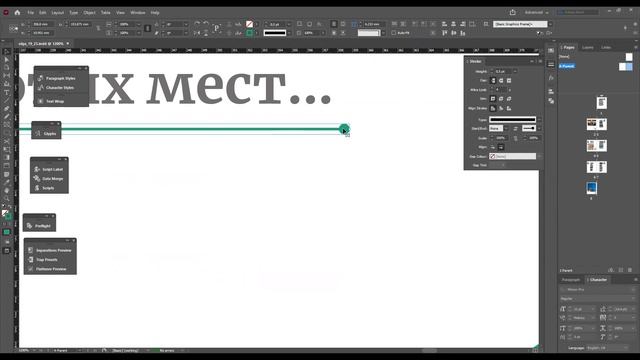Switch to the Layers tab
This screenshot has height=360, width=640.
tap(588, 47)
